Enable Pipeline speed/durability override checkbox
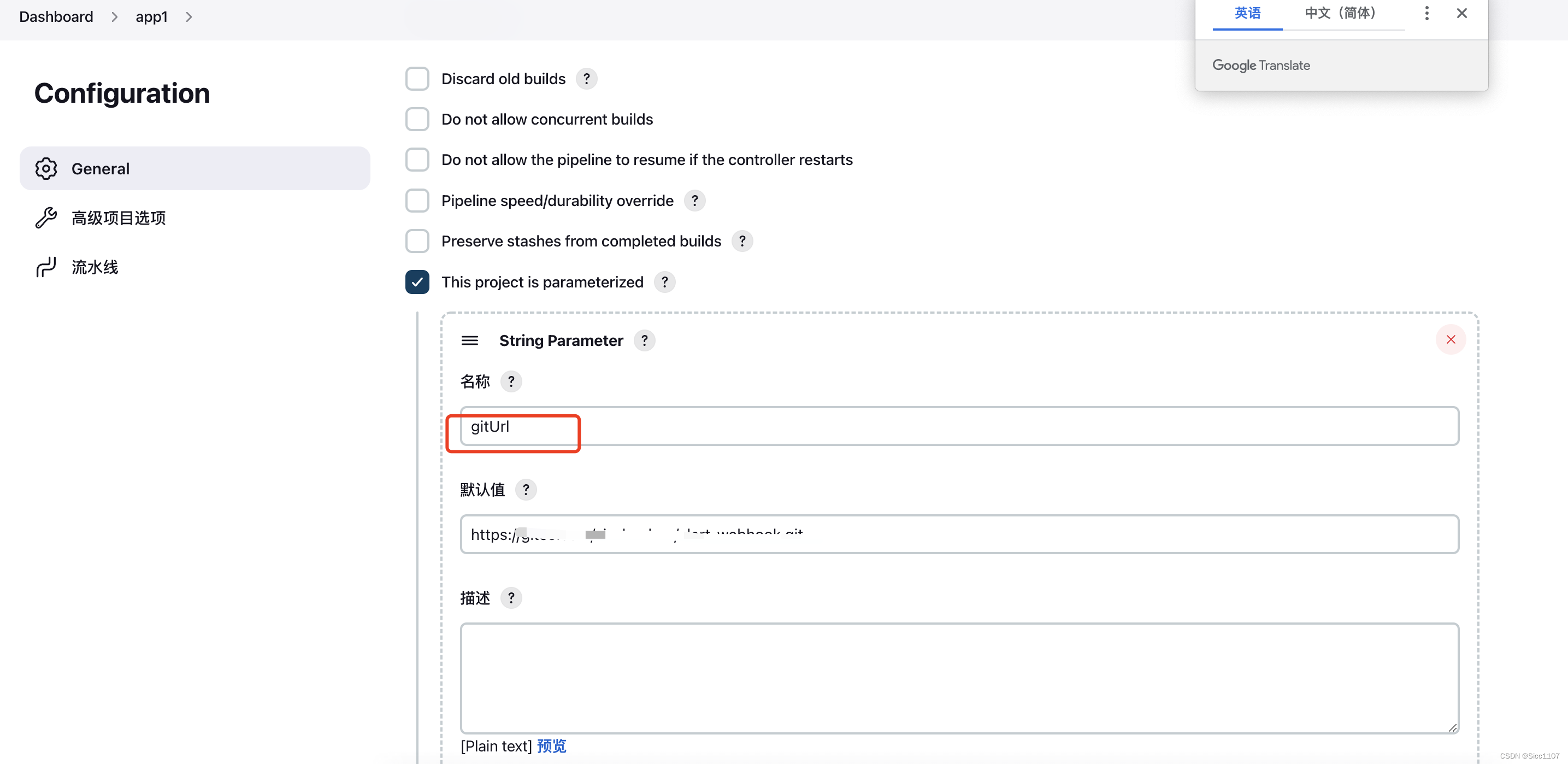1568x764 pixels. [x=417, y=200]
